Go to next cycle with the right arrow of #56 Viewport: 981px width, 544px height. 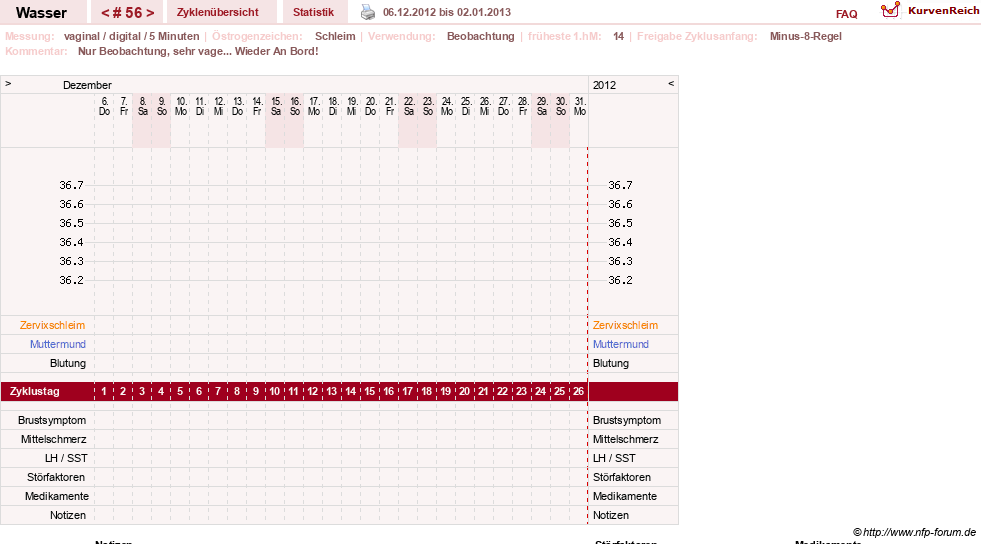pos(150,13)
